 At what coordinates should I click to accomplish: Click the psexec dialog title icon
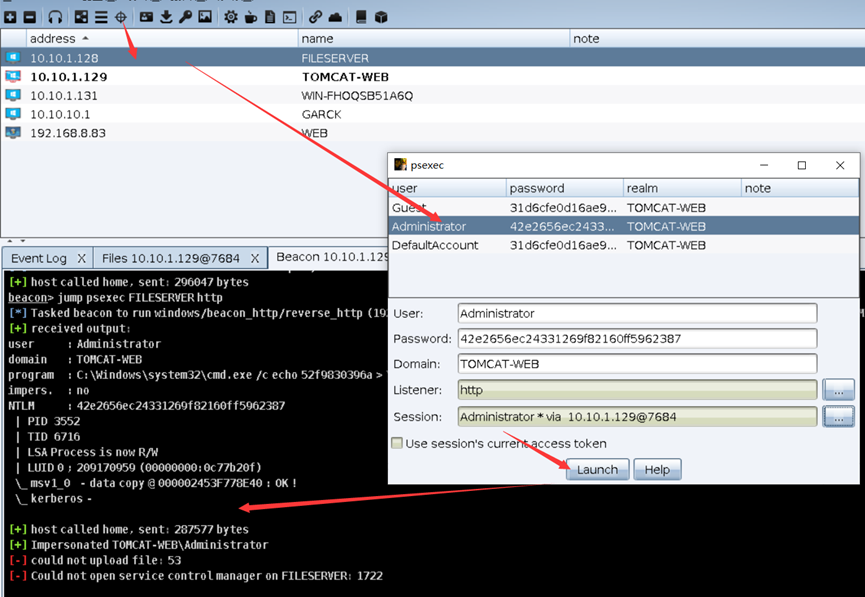click(400, 164)
